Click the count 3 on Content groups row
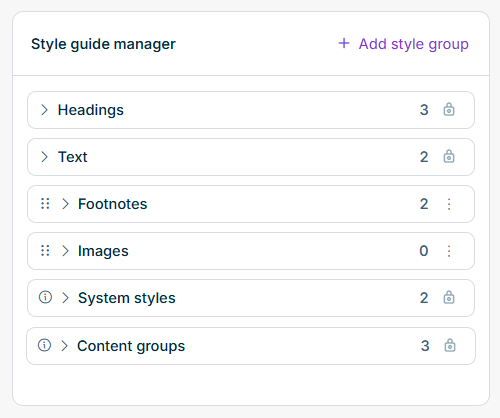Screen dimensions: 500x418 [x=425, y=346]
